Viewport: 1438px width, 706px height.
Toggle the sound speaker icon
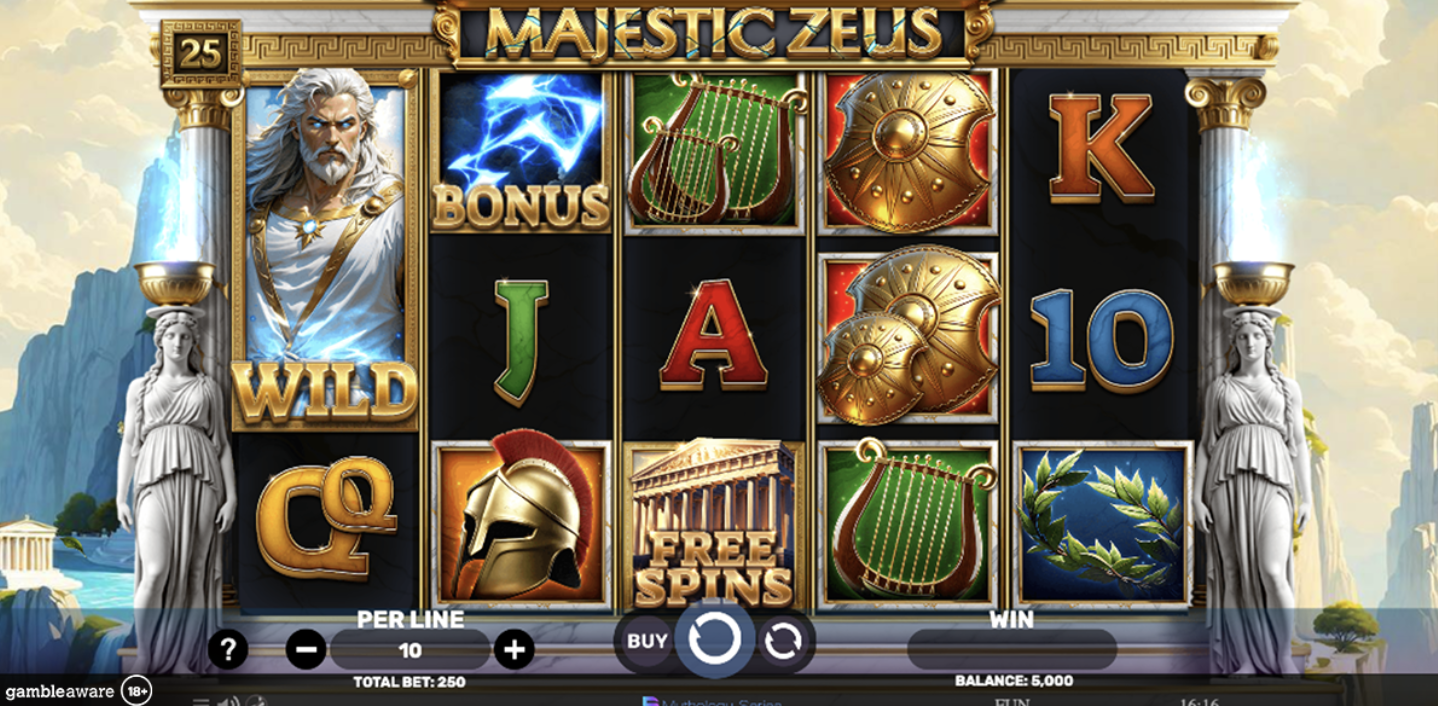tap(229, 702)
